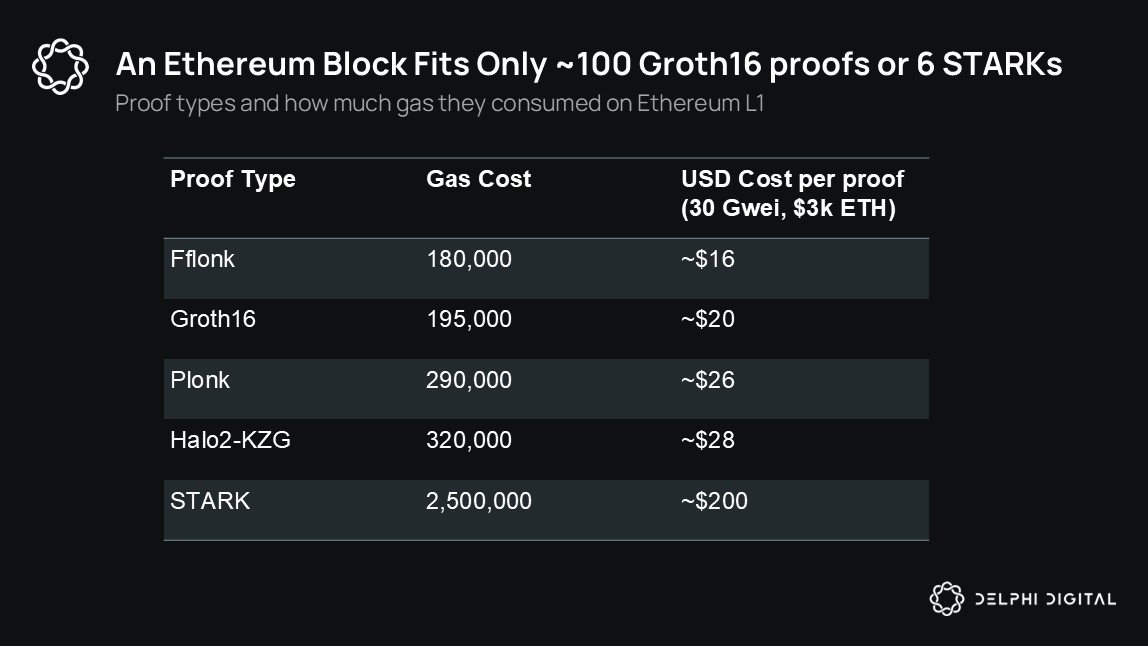Click the 195,000 gas cost value
This screenshot has width=1148, height=646.
coord(469,319)
